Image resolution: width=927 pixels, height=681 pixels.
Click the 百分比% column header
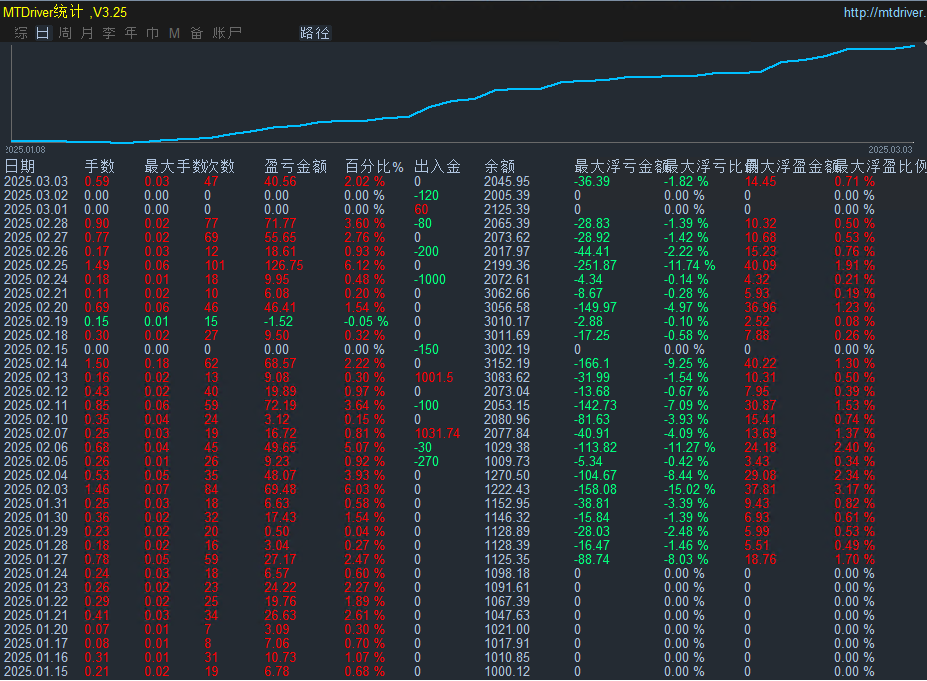(x=374, y=166)
